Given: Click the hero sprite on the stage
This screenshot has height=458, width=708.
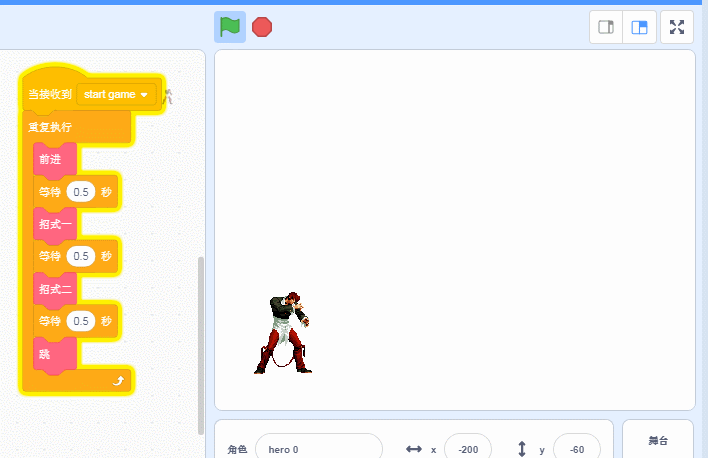Looking at the screenshot, I should click(283, 333).
